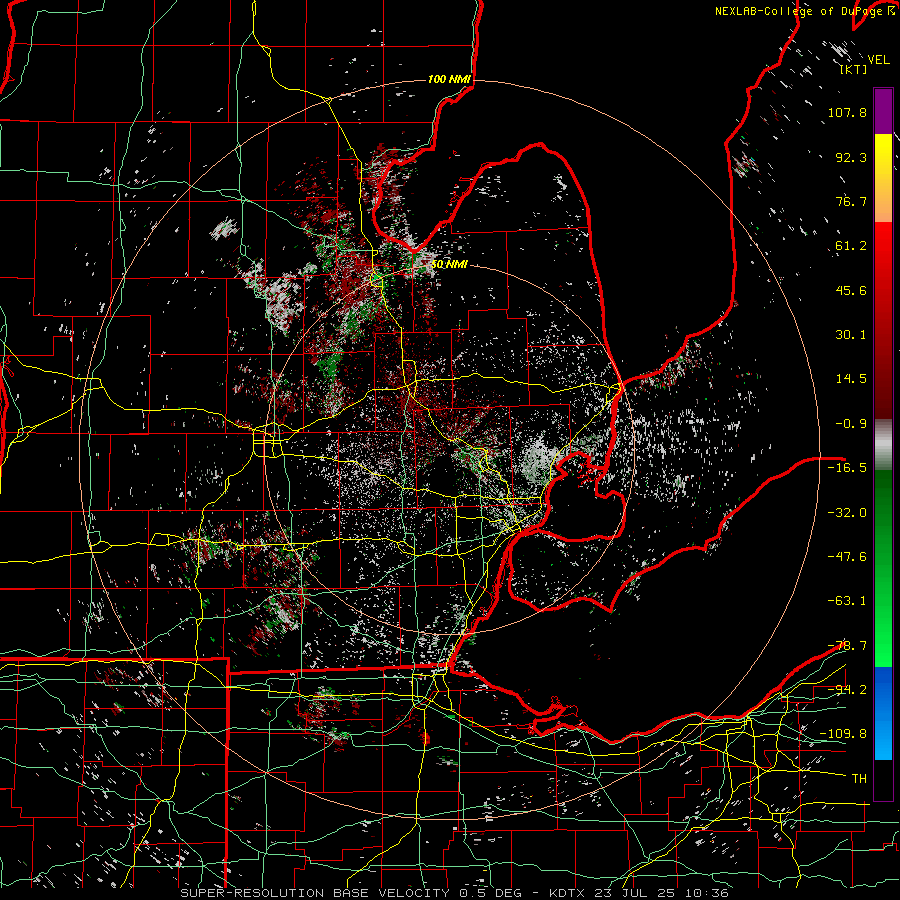
Task: Select the green color bar segment
Action: pos(883,568)
